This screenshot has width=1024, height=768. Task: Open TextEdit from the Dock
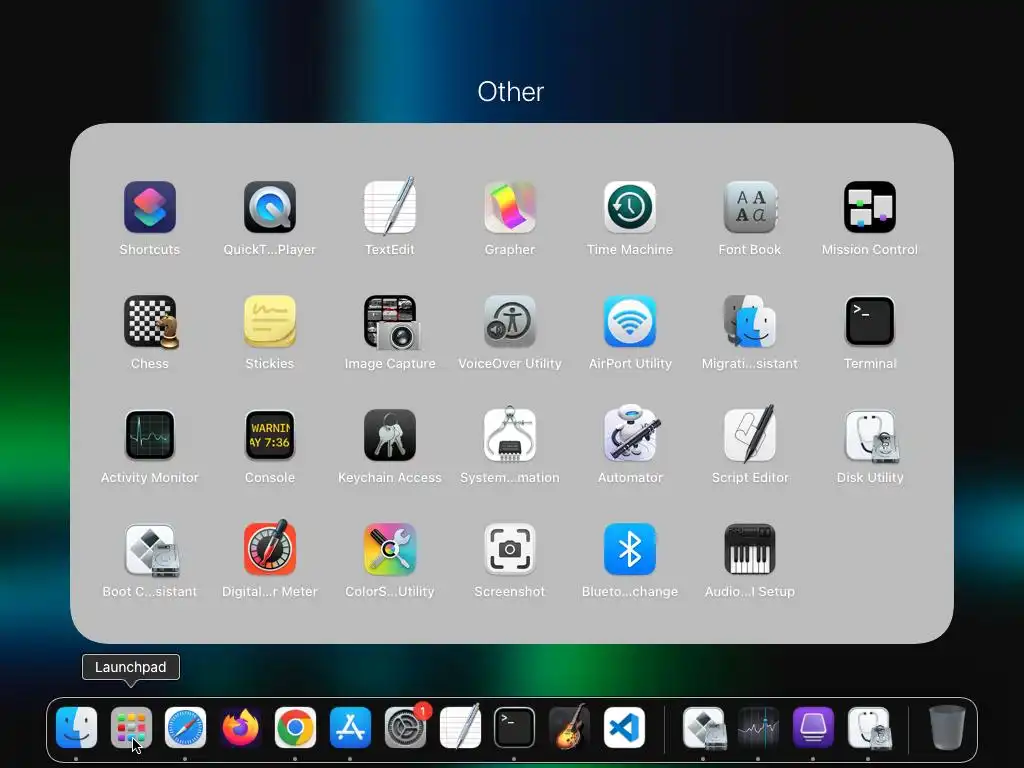(x=460, y=728)
